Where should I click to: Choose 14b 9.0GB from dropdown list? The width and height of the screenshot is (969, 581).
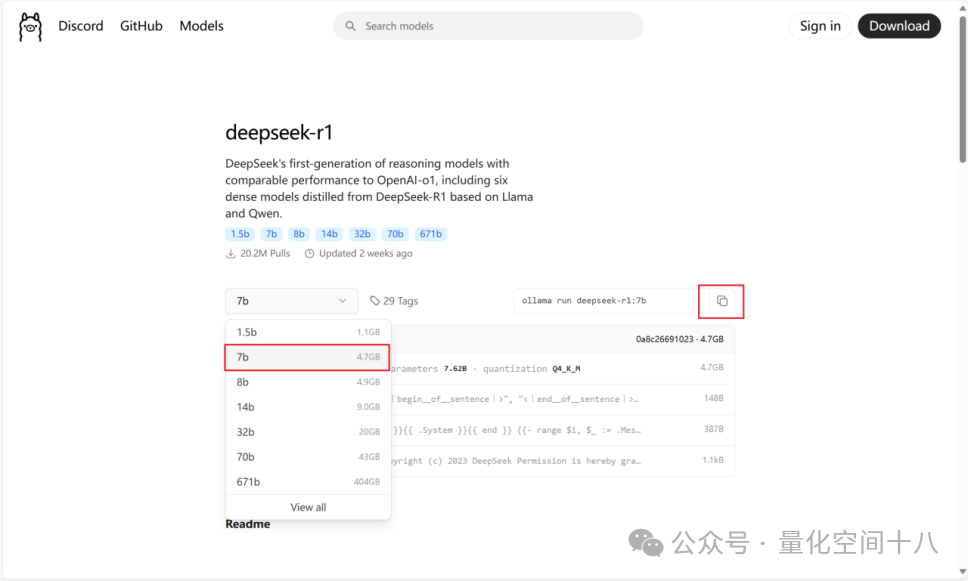tap(308, 407)
